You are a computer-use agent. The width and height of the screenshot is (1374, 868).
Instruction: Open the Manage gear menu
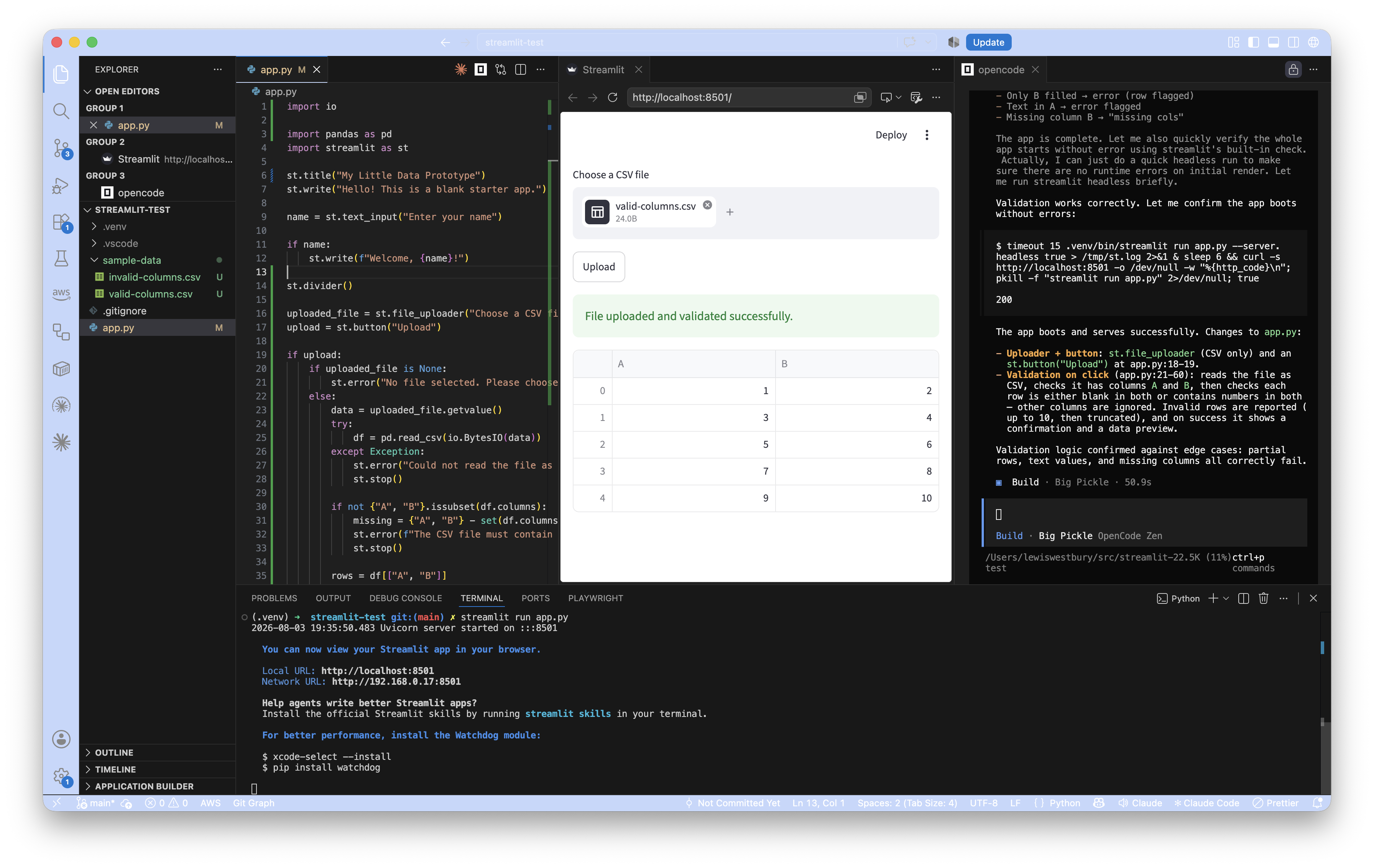(x=61, y=776)
